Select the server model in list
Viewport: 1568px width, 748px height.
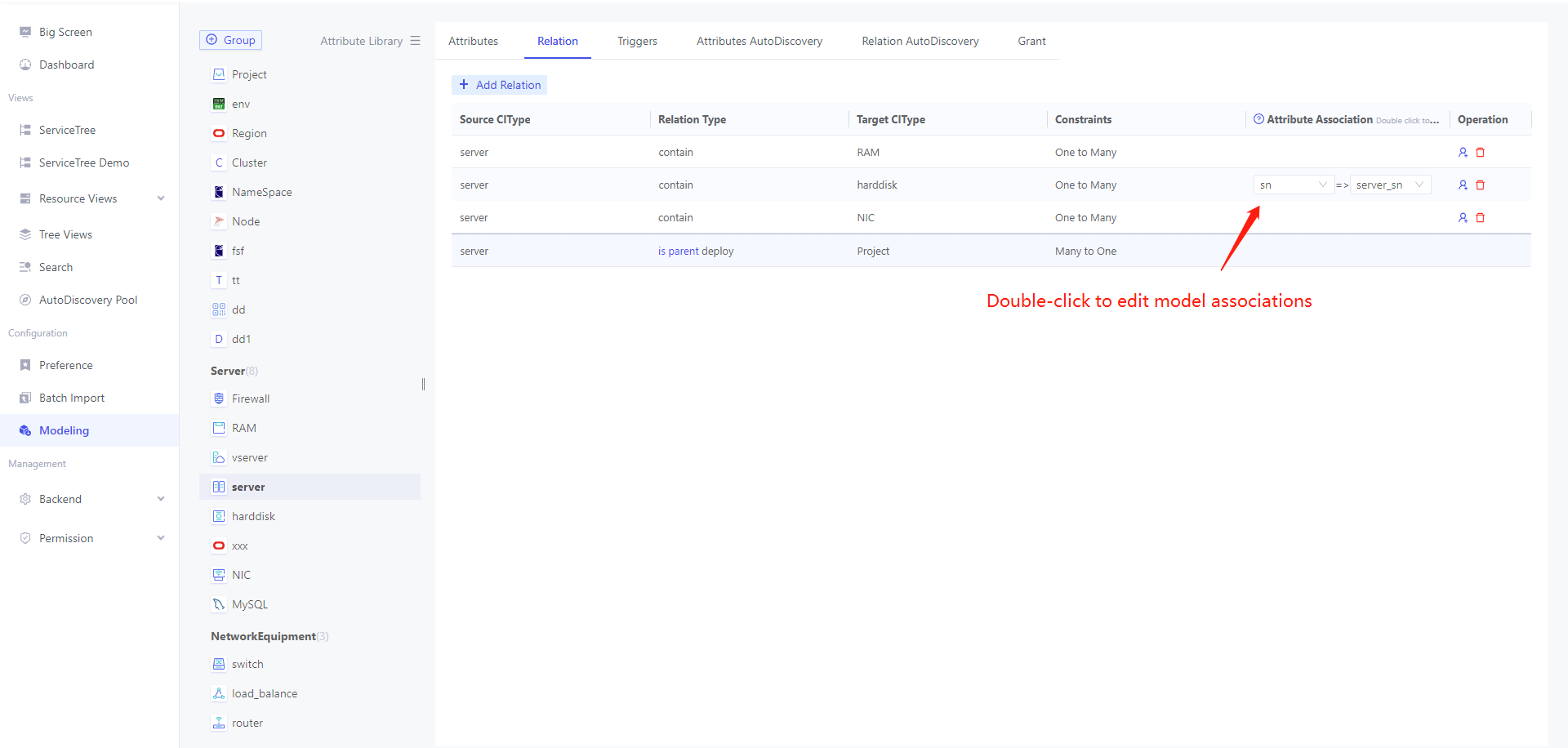click(310, 487)
